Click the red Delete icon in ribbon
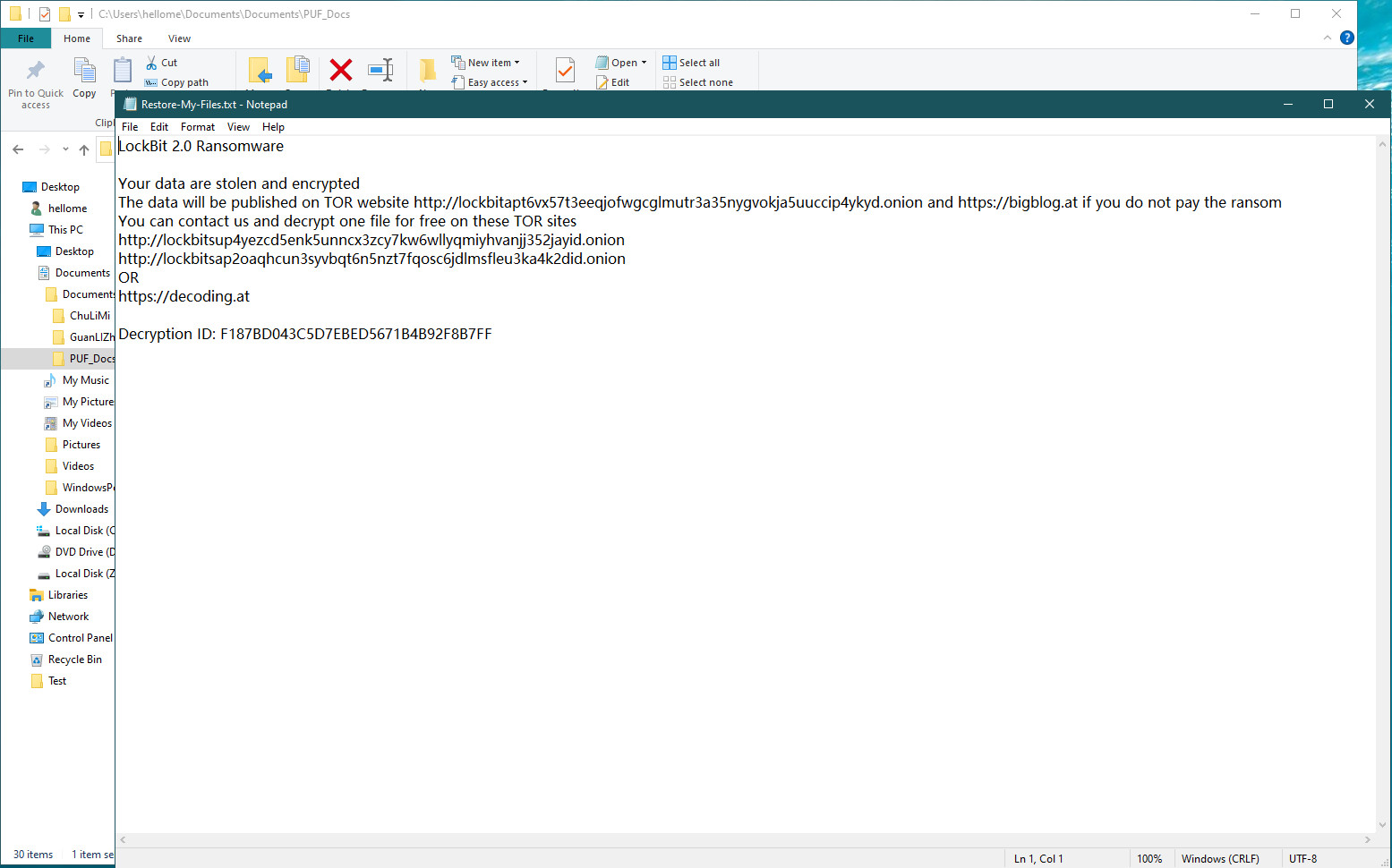This screenshot has width=1392, height=868. tap(340, 70)
